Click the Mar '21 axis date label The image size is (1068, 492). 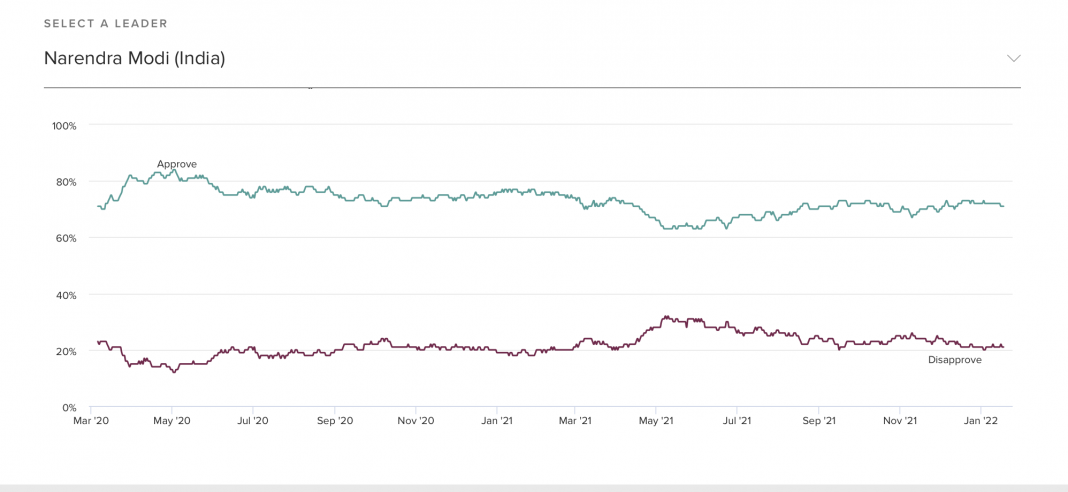click(576, 421)
